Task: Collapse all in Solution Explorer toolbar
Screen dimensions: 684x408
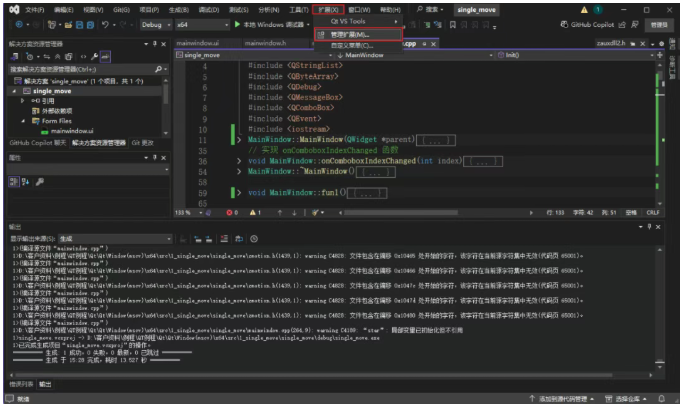Action: tap(57, 56)
